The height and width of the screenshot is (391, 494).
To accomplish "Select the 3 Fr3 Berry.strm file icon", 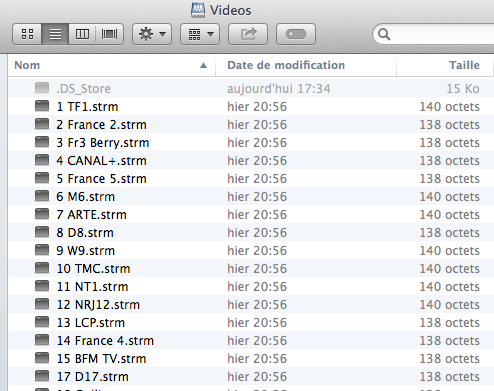I will (42, 142).
